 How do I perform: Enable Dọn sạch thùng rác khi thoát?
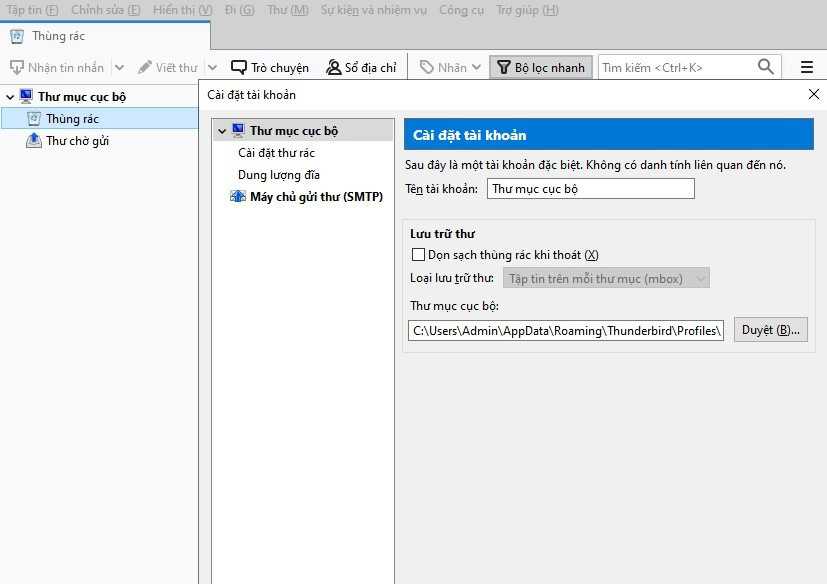pyautogui.click(x=419, y=255)
